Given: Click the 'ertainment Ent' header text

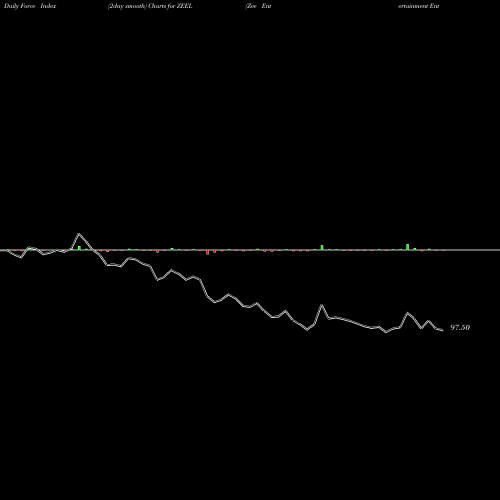Looking at the screenshot, I should (419, 6).
